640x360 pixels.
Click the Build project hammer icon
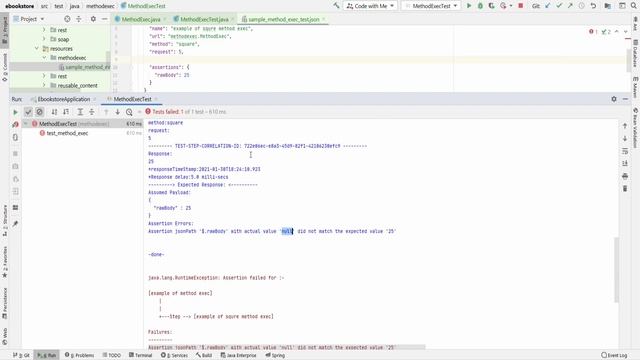(x=336, y=6)
